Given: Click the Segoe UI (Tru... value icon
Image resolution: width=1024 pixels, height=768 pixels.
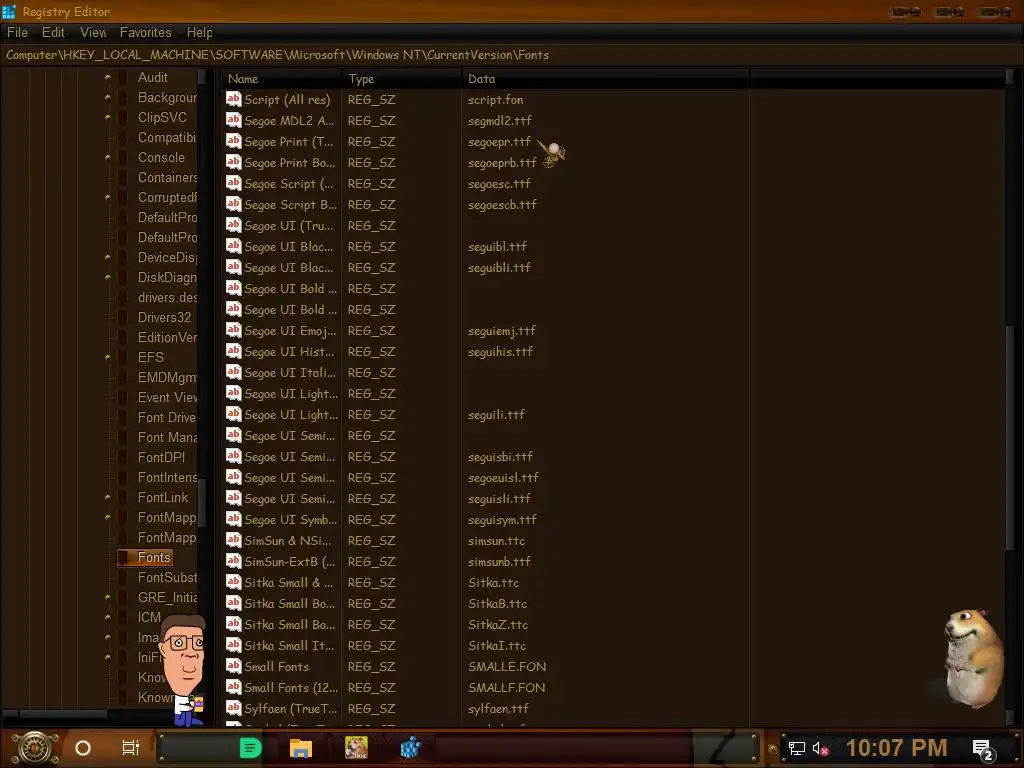Looking at the screenshot, I should 233,225.
